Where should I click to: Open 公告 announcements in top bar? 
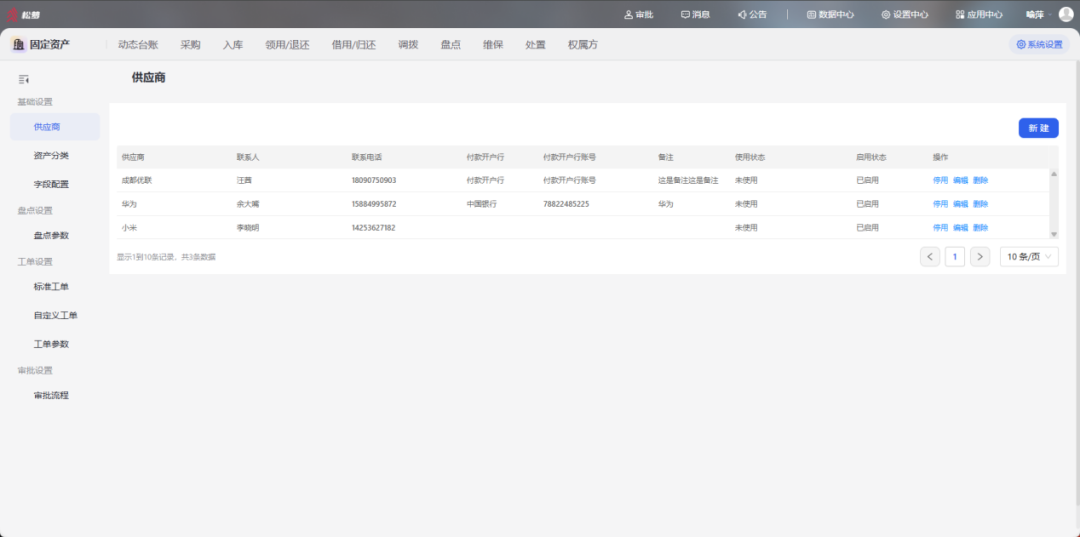752,15
